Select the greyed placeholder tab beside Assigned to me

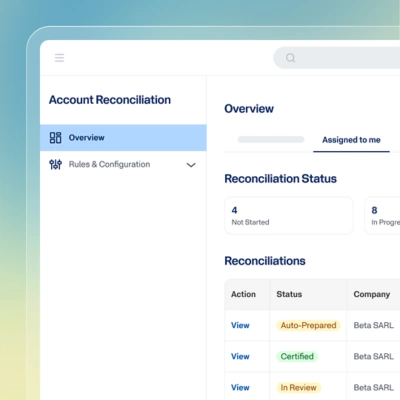[271, 139]
